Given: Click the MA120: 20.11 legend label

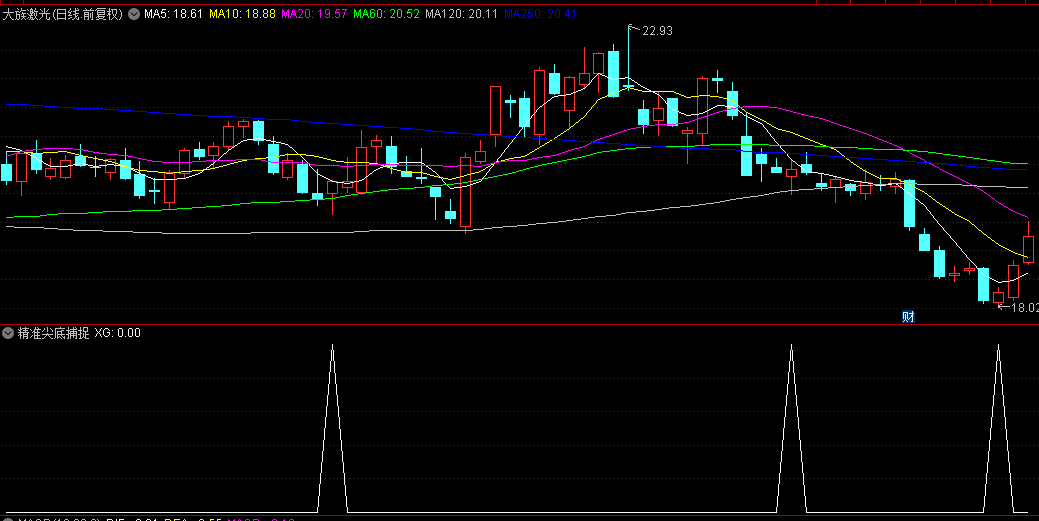Looking at the screenshot, I should click(x=461, y=14).
